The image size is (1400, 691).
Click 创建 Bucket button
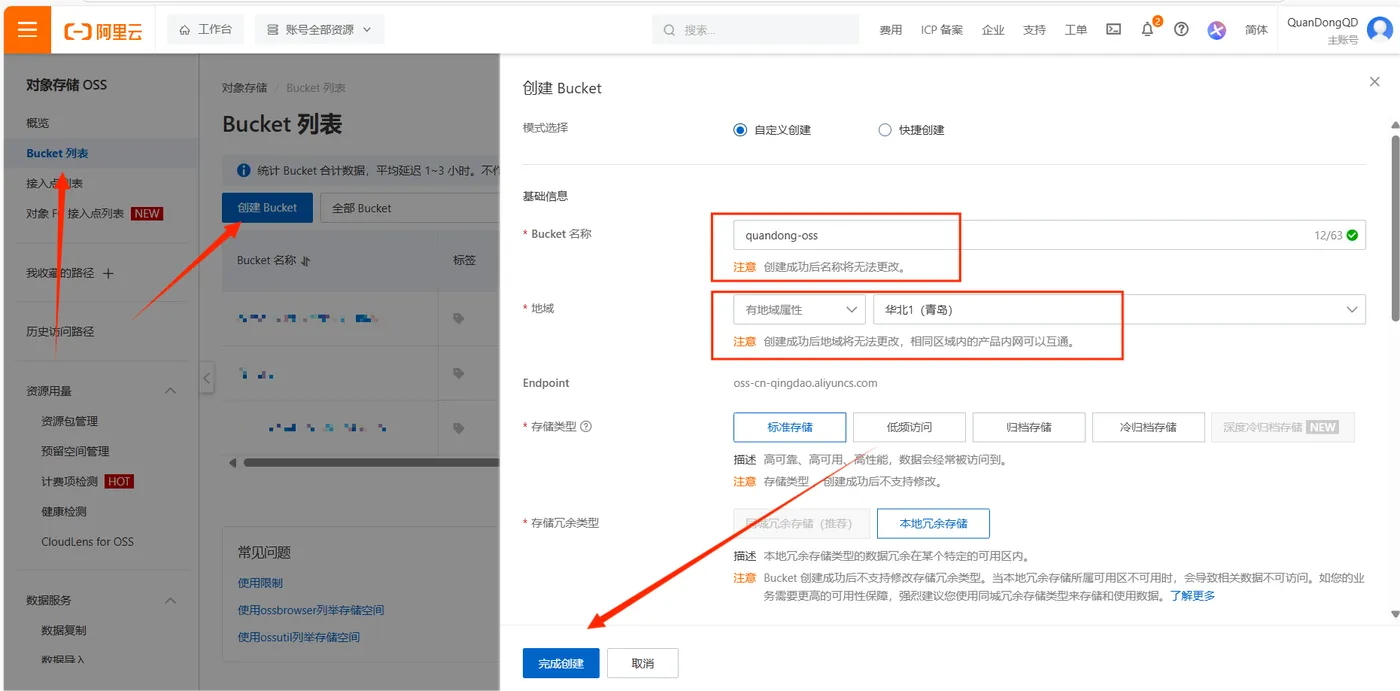267,208
